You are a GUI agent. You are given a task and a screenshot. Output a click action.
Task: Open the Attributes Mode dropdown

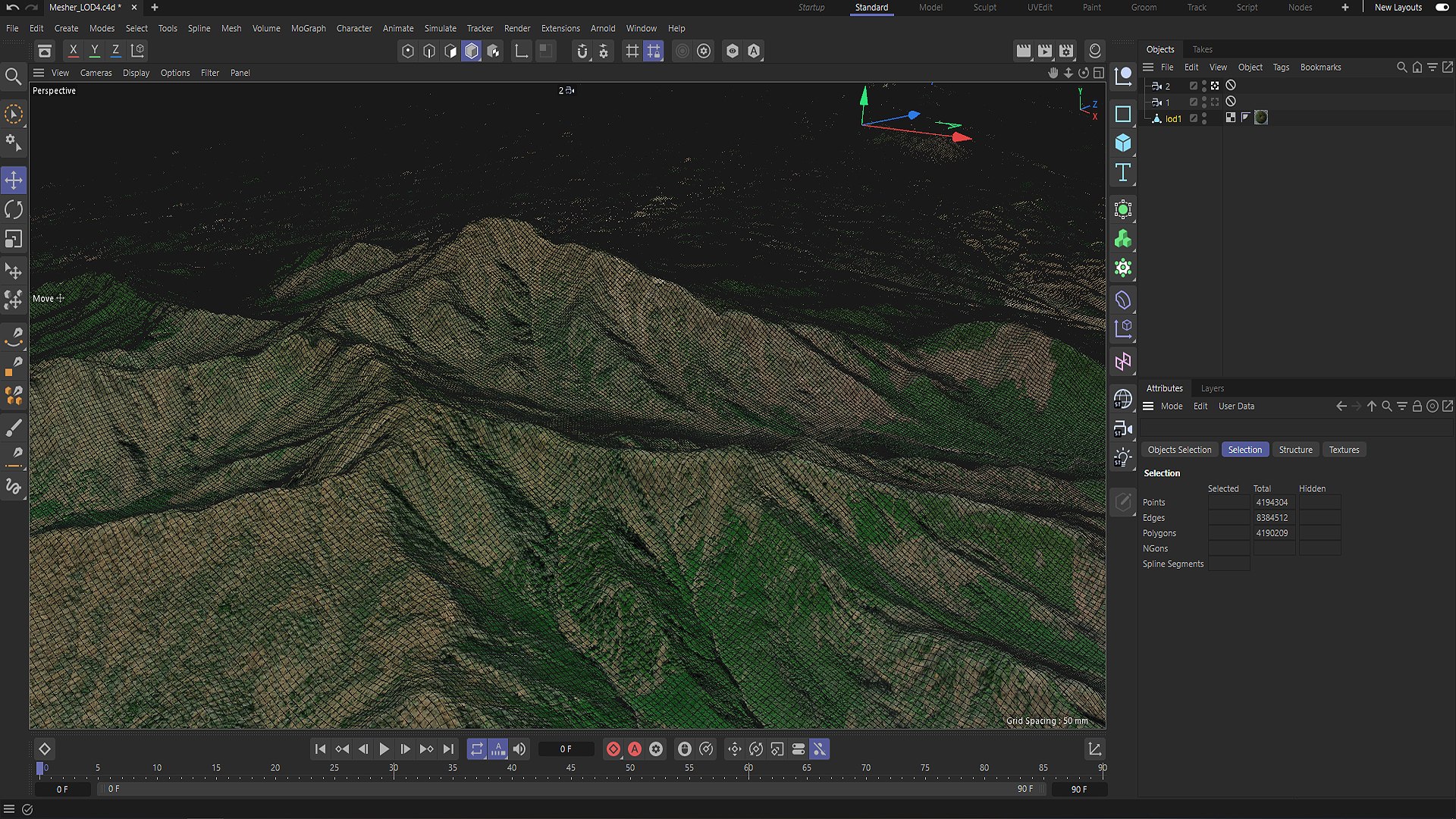click(x=1171, y=406)
